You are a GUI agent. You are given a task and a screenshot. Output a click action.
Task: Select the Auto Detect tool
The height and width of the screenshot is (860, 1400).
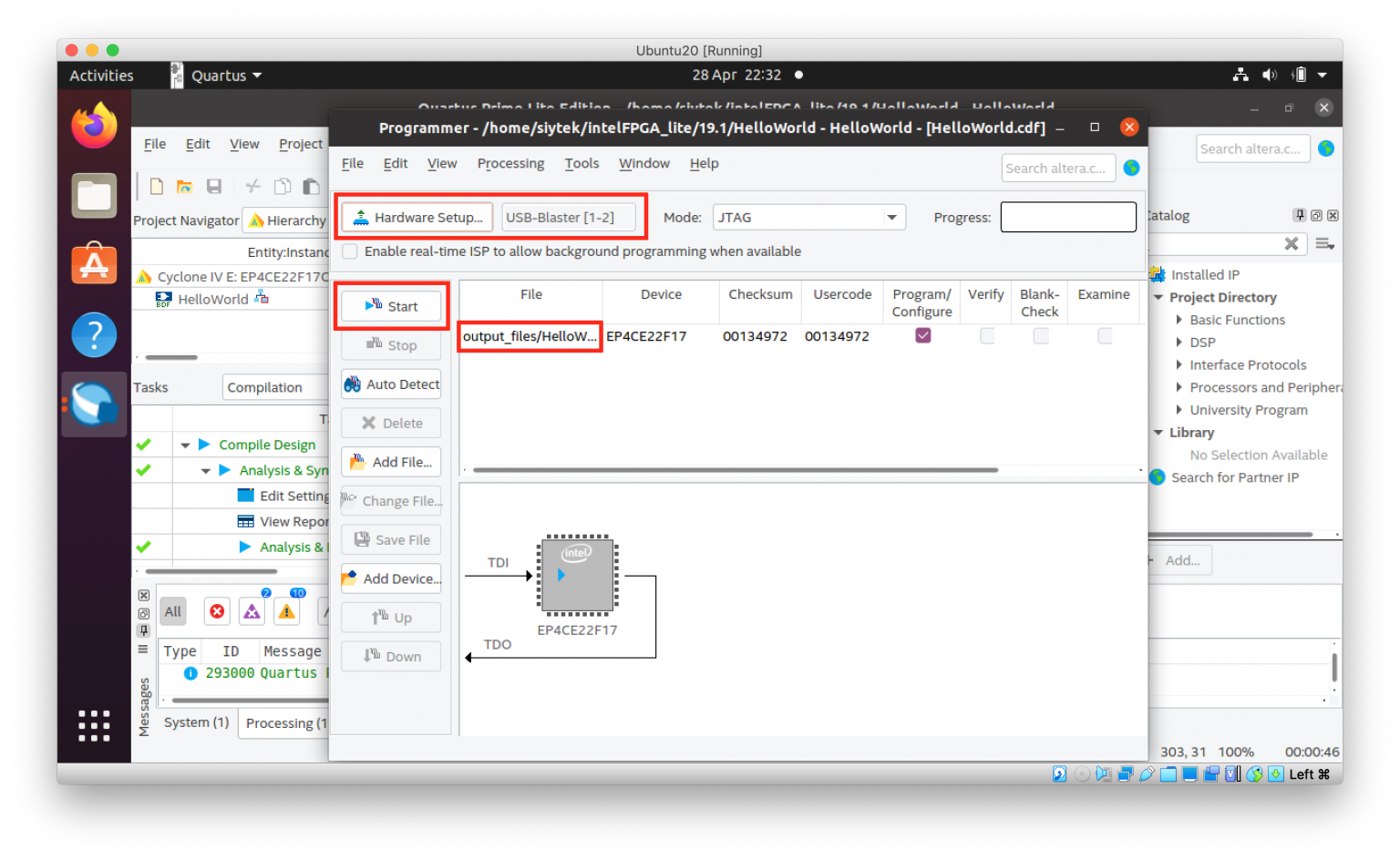click(390, 384)
